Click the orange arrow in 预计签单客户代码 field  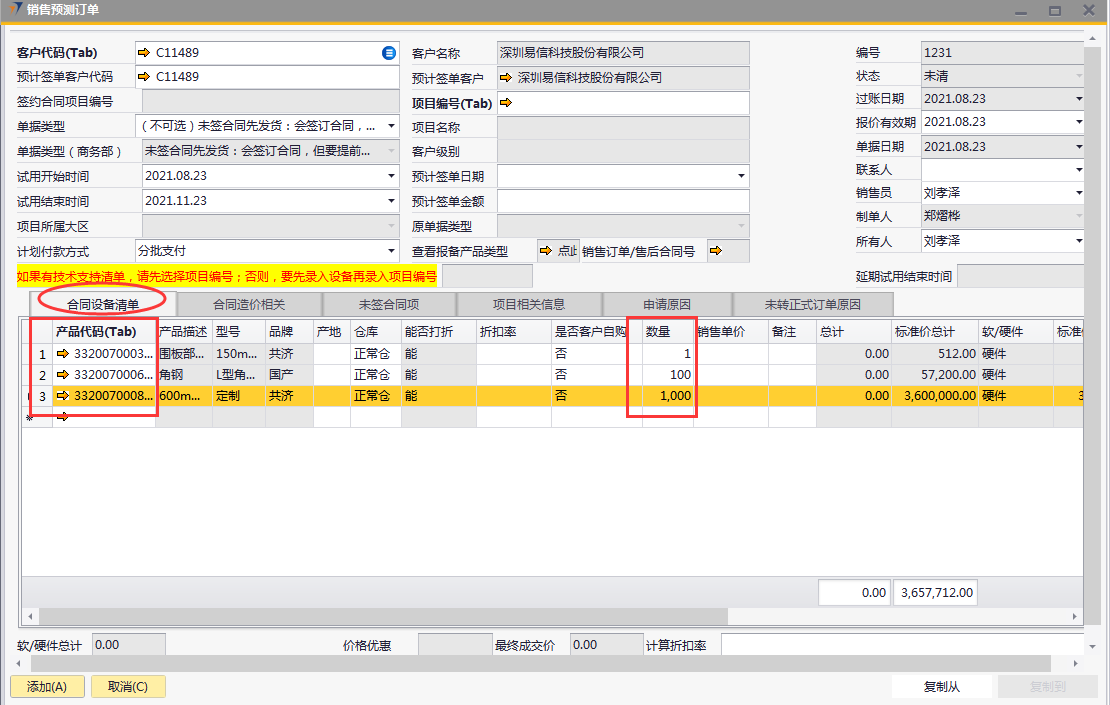click(144, 77)
